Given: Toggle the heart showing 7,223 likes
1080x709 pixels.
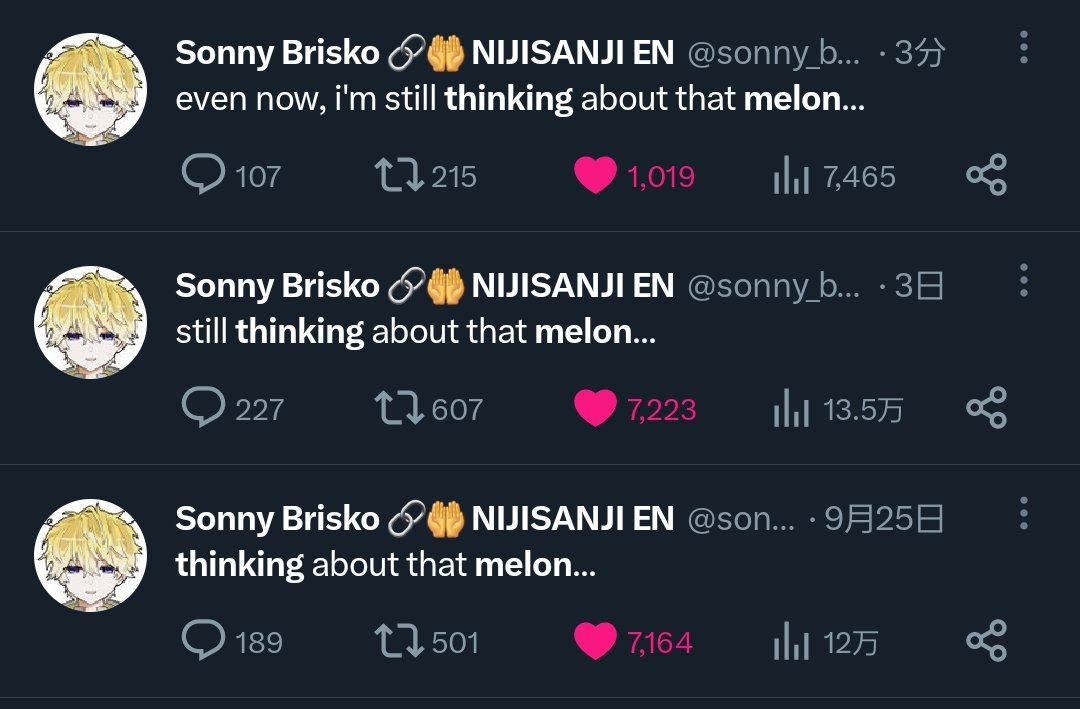Looking at the screenshot, I should 595,408.
